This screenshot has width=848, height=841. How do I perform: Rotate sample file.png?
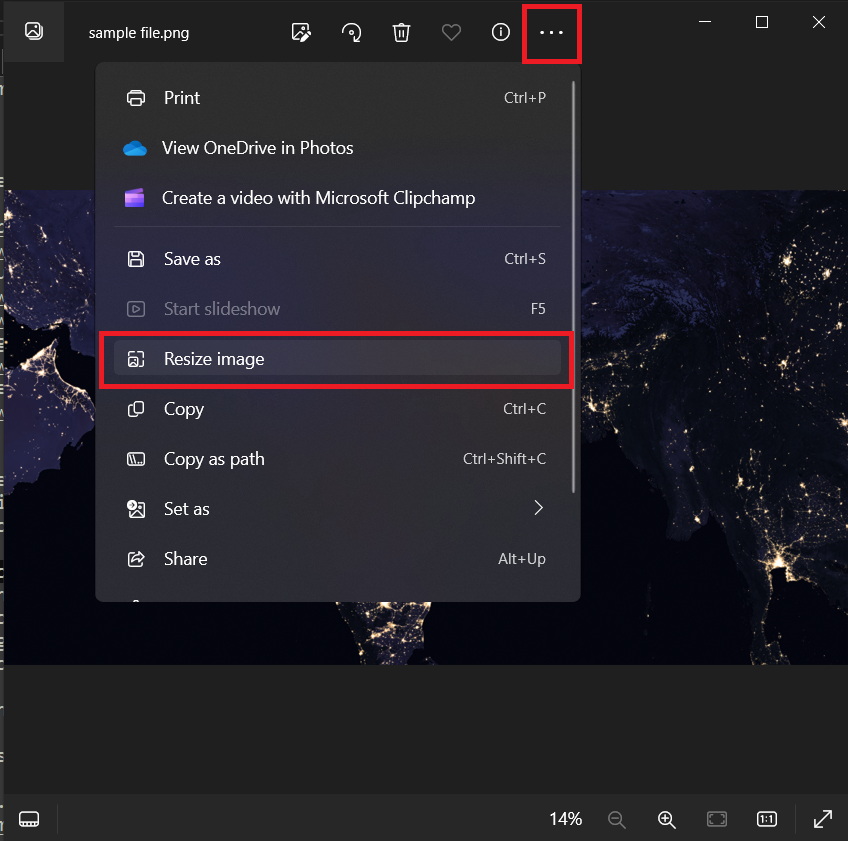coord(351,32)
